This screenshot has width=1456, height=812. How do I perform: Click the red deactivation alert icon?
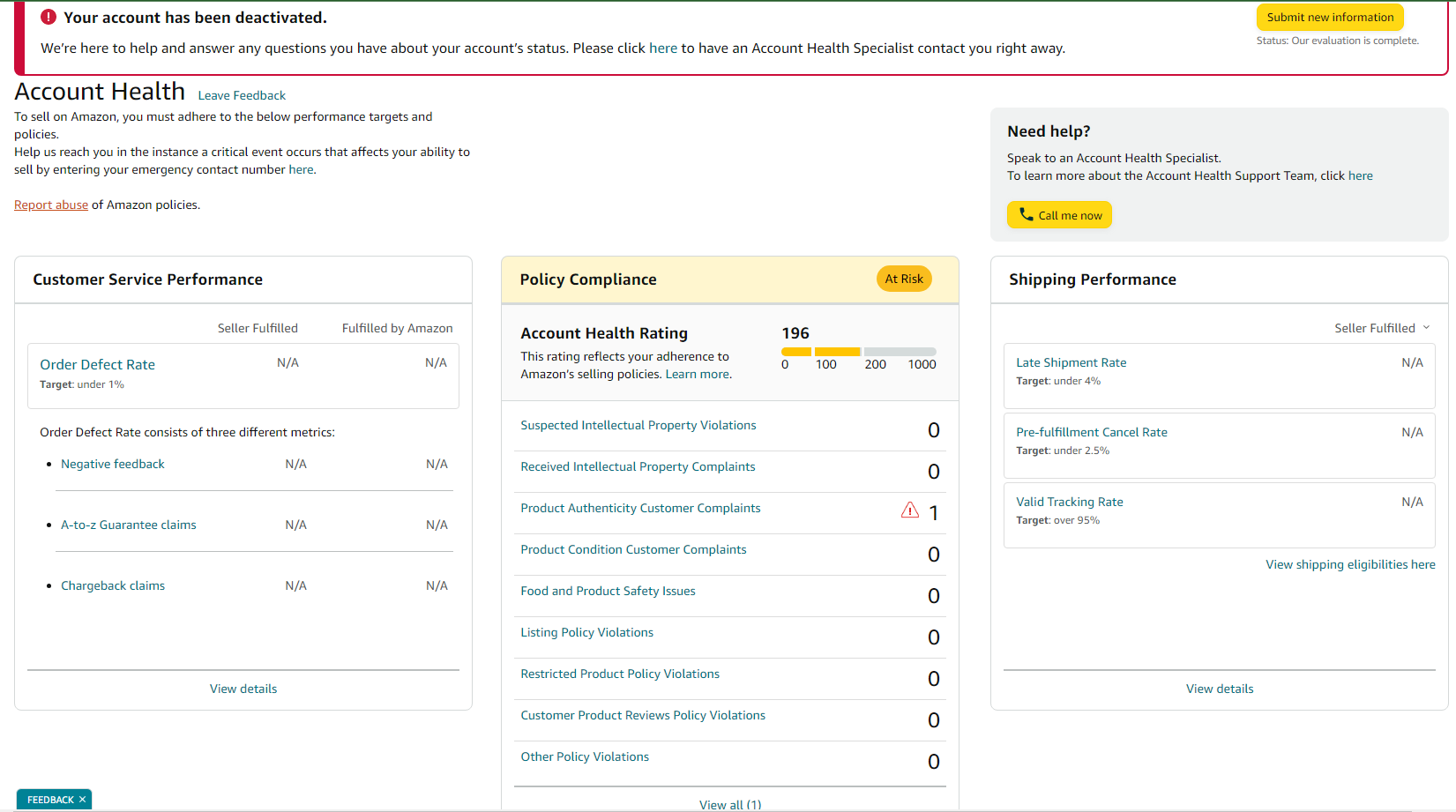tap(49, 17)
